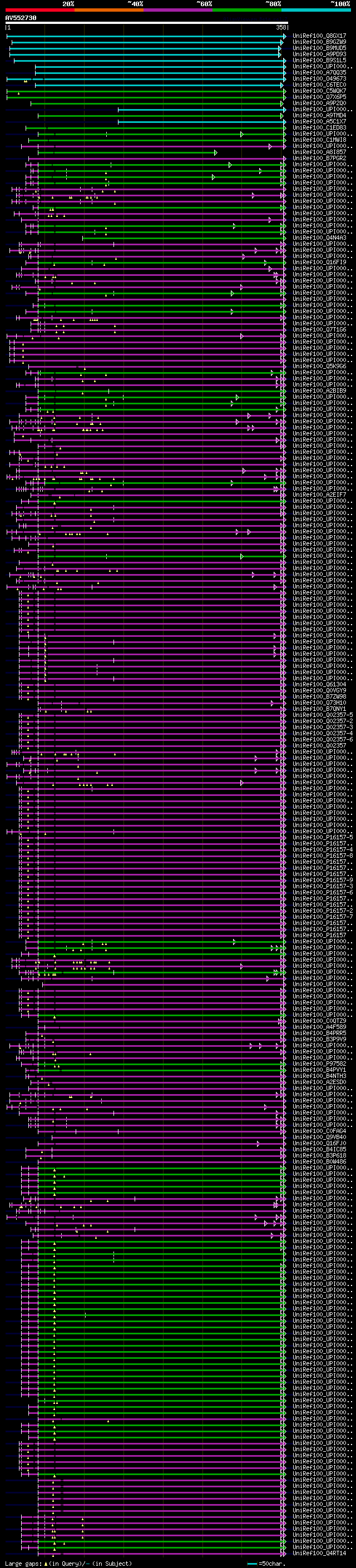Select hit label UniRef100_B4PRR5

(x=319, y=1033)
